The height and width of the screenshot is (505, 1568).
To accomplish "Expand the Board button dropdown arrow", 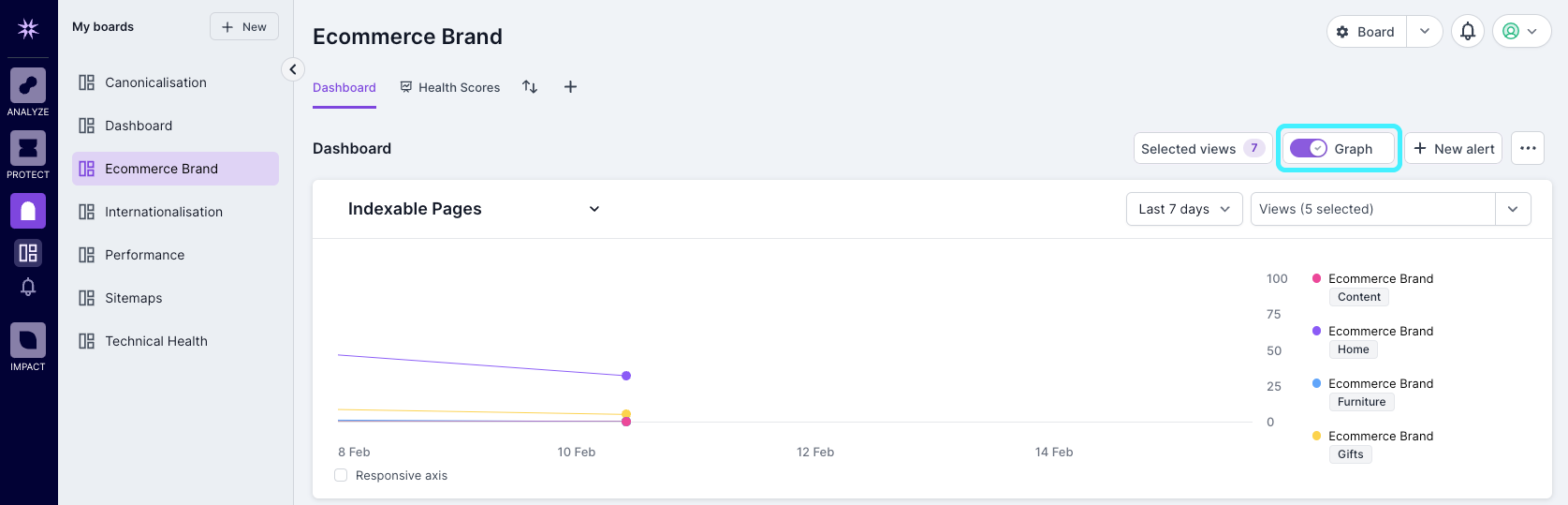I will (1425, 31).
